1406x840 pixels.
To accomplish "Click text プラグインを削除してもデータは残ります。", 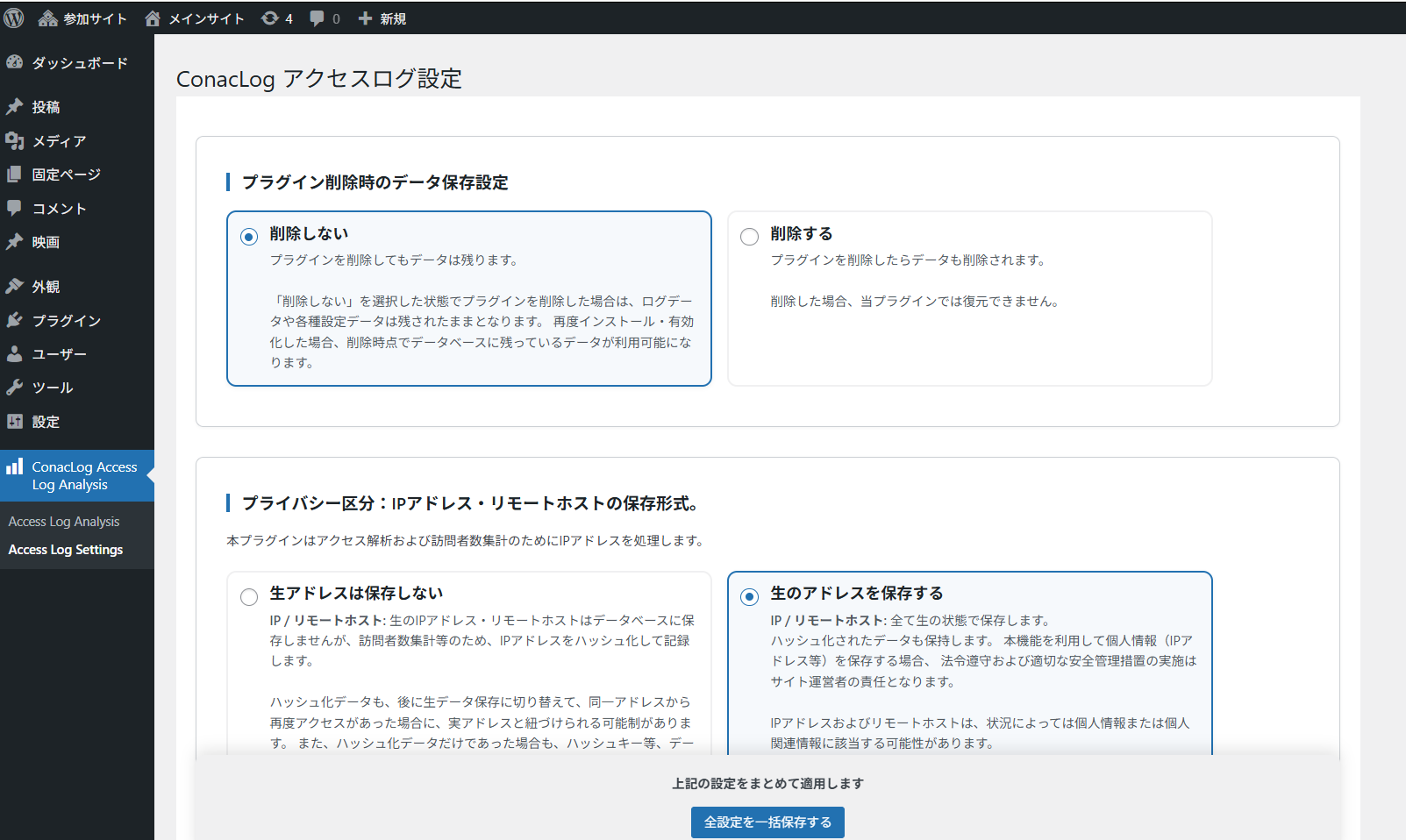I will pos(396,260).
